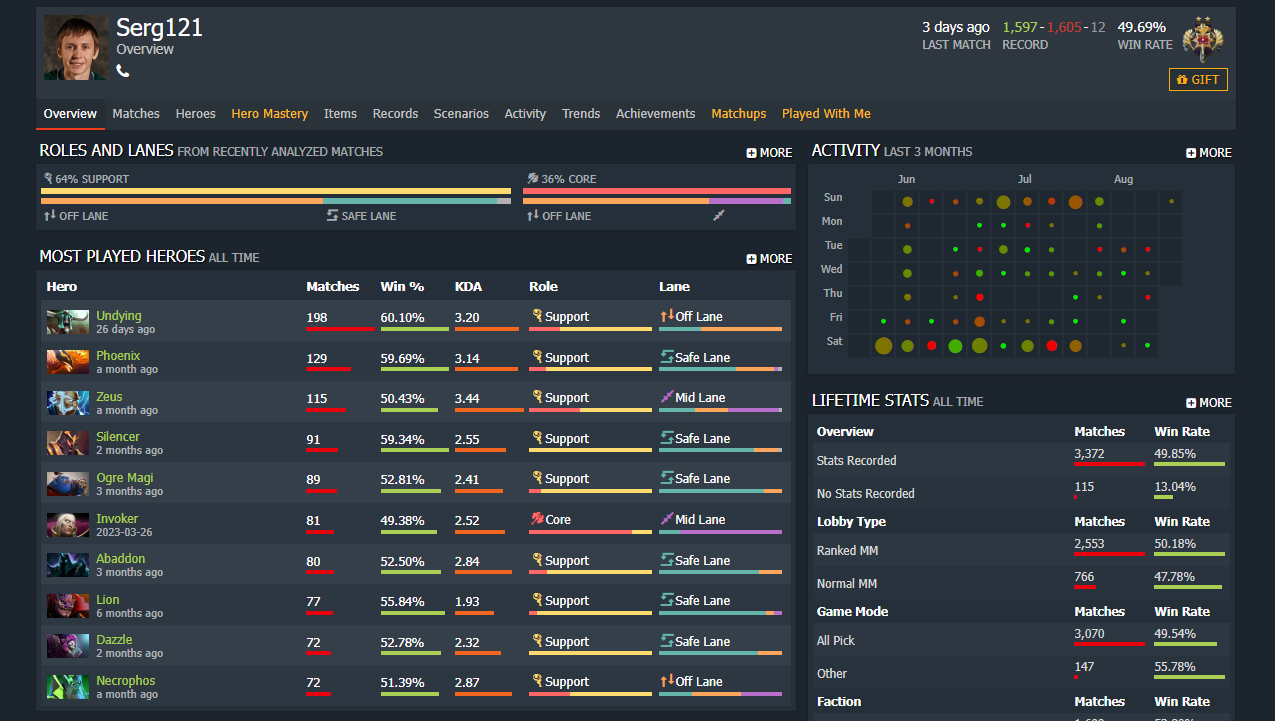Switch to the Matches tab
This screenshot has height=721, width=1275.
click(136, 114)
